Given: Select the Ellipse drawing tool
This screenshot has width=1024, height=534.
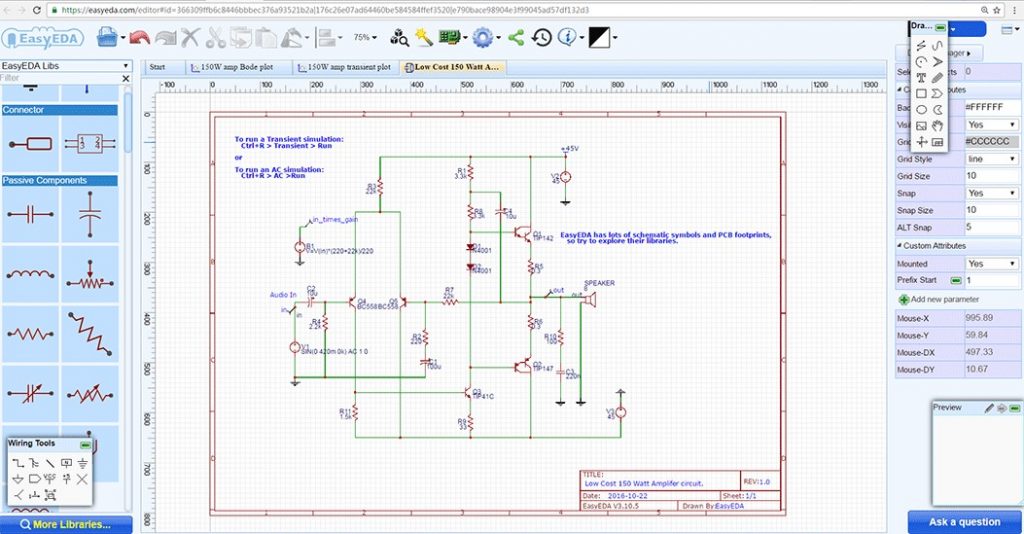Looking at the screenshot, I should click(x=921, y=110).
